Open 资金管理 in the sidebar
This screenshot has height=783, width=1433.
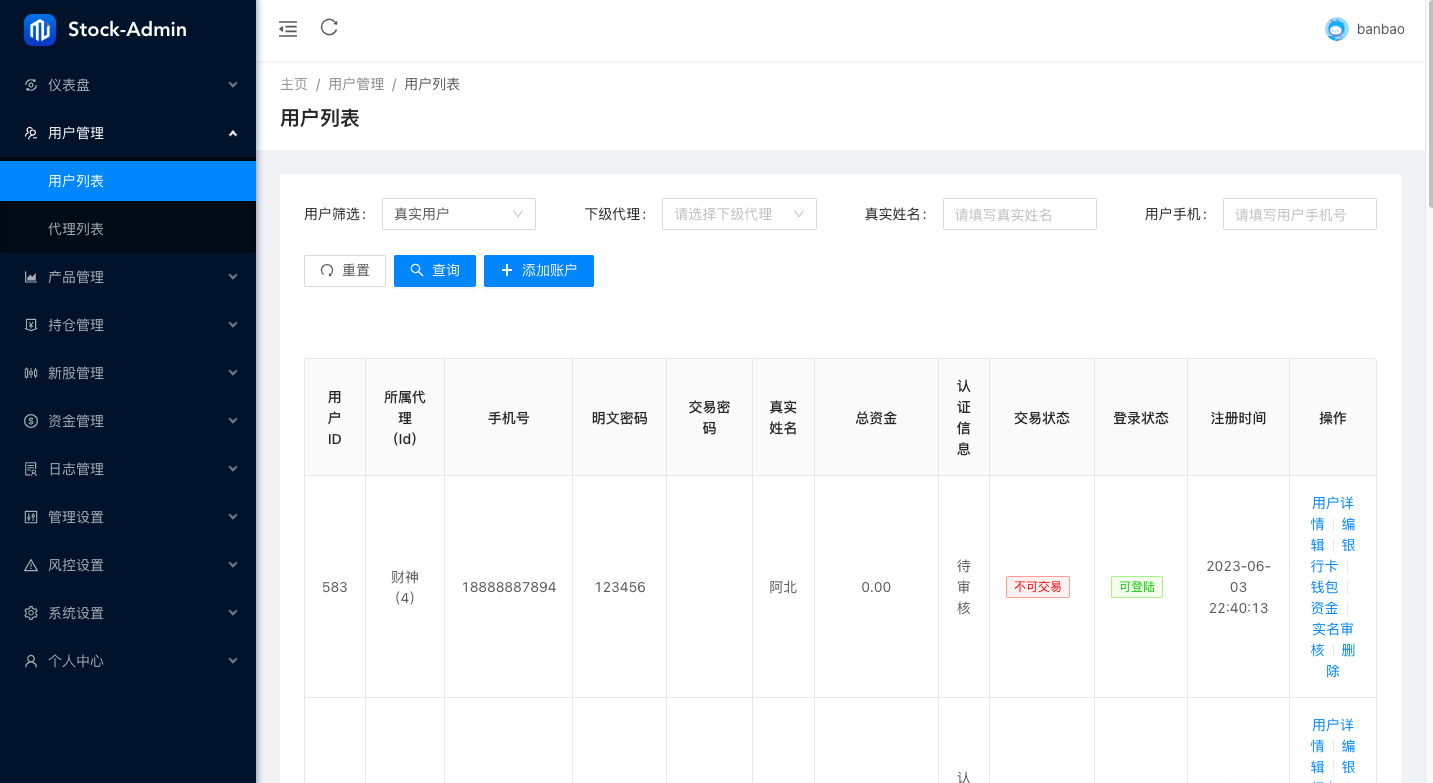pyautogui.click(x=128, y=421)
